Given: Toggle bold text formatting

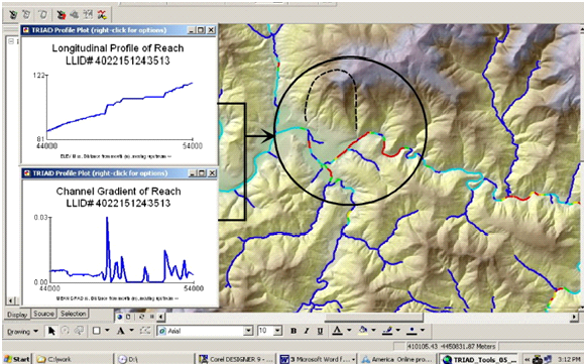Looking at the screenshot, I should (x=293, y=331).
